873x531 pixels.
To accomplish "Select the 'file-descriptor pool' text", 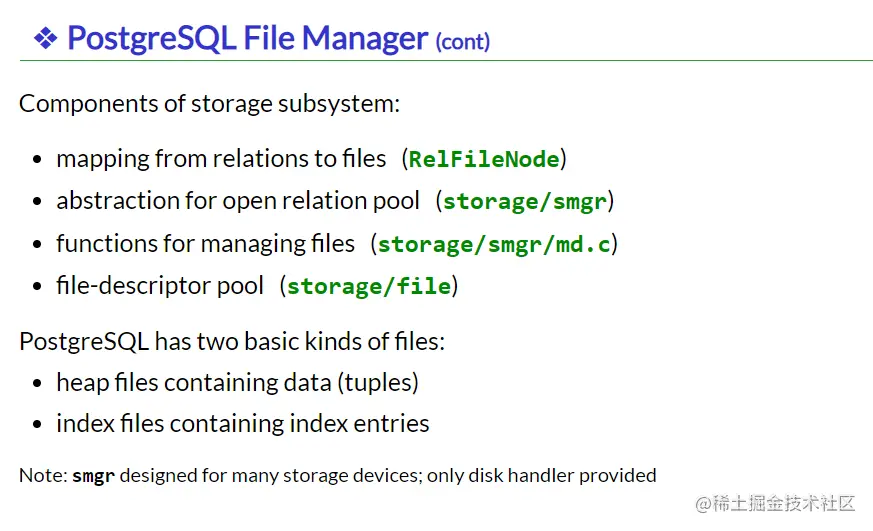I will pos(160,286).
